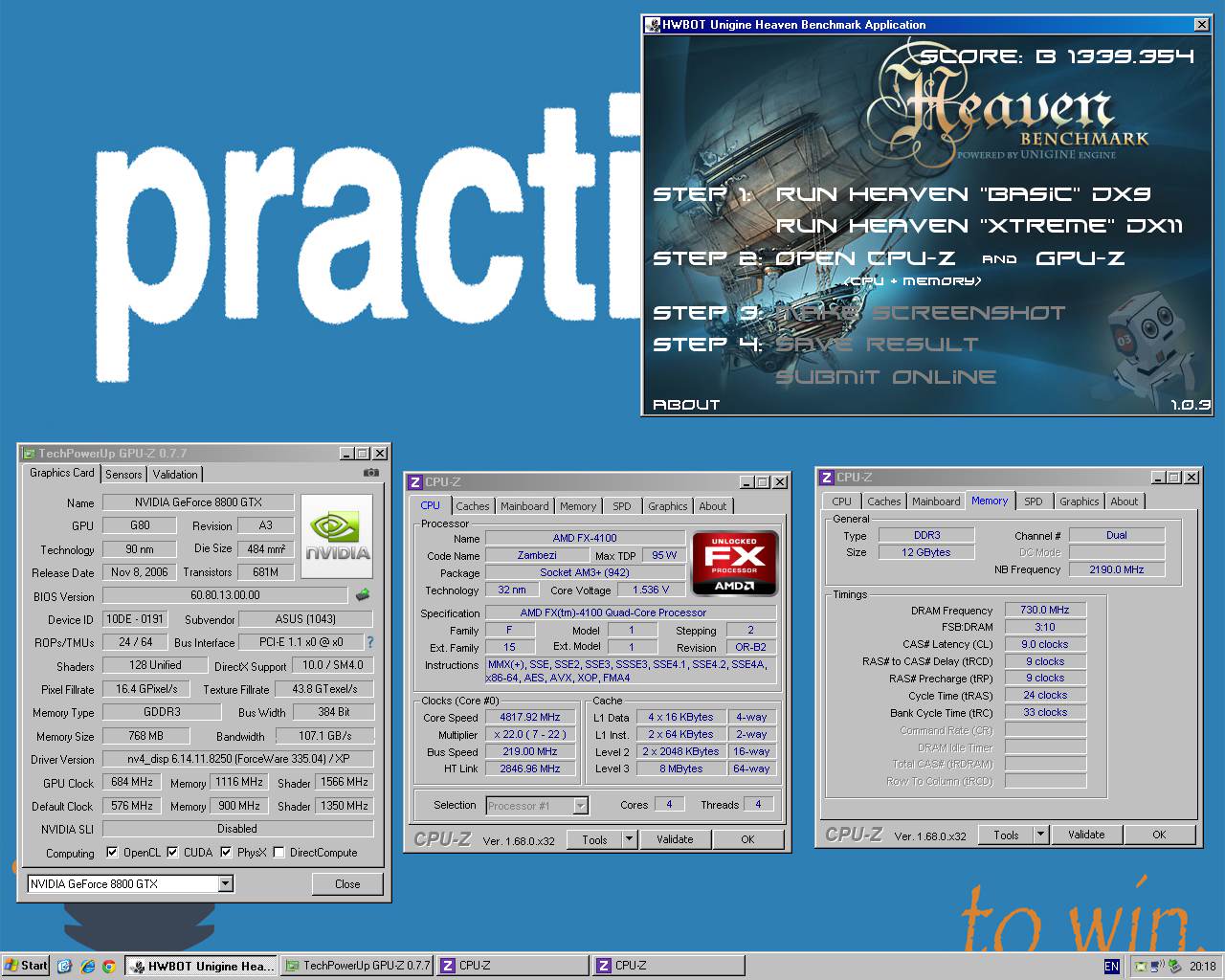The image size is (1225, 980).
Task: Click the AMD FX processor logo
Action: tap(734, 564)
